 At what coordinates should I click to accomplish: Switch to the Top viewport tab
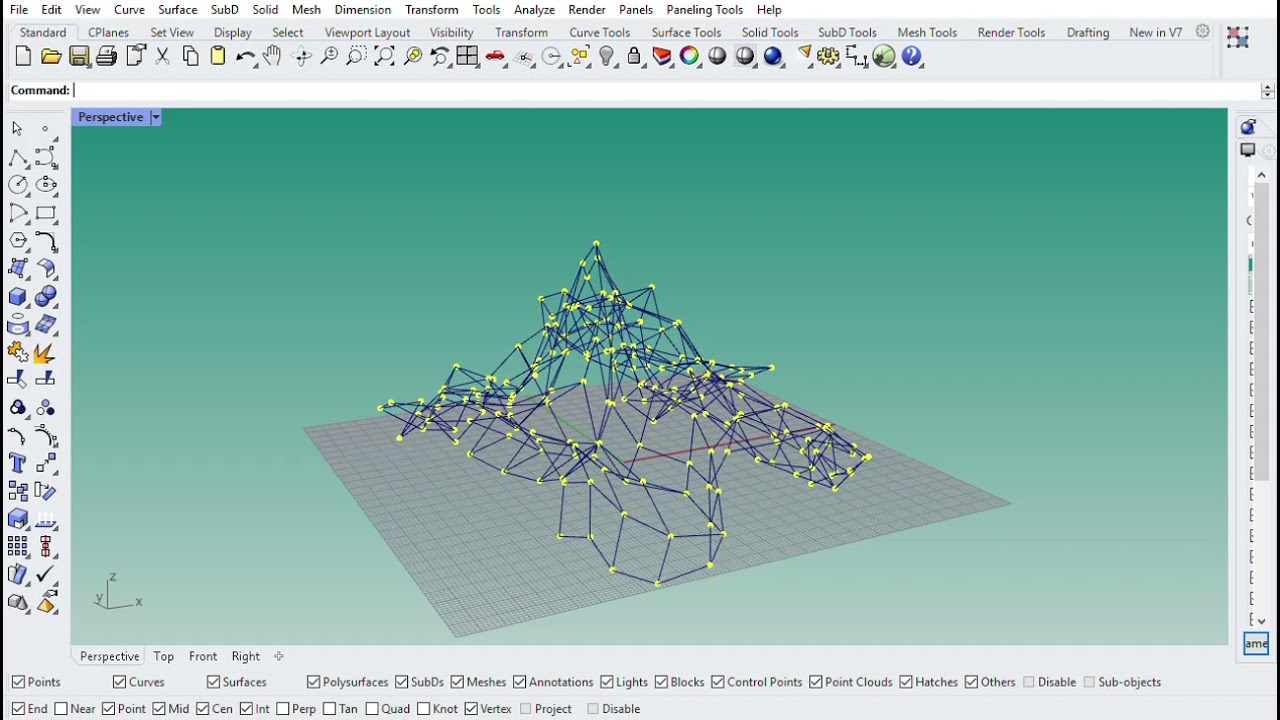click(163, 656)
